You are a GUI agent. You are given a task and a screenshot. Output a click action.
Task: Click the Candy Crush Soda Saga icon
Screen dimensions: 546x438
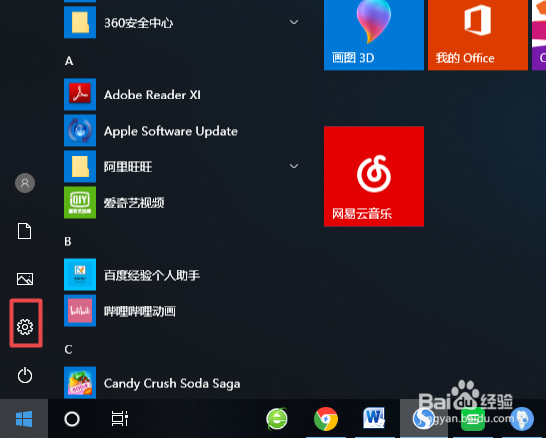click(x=80, y=382)
